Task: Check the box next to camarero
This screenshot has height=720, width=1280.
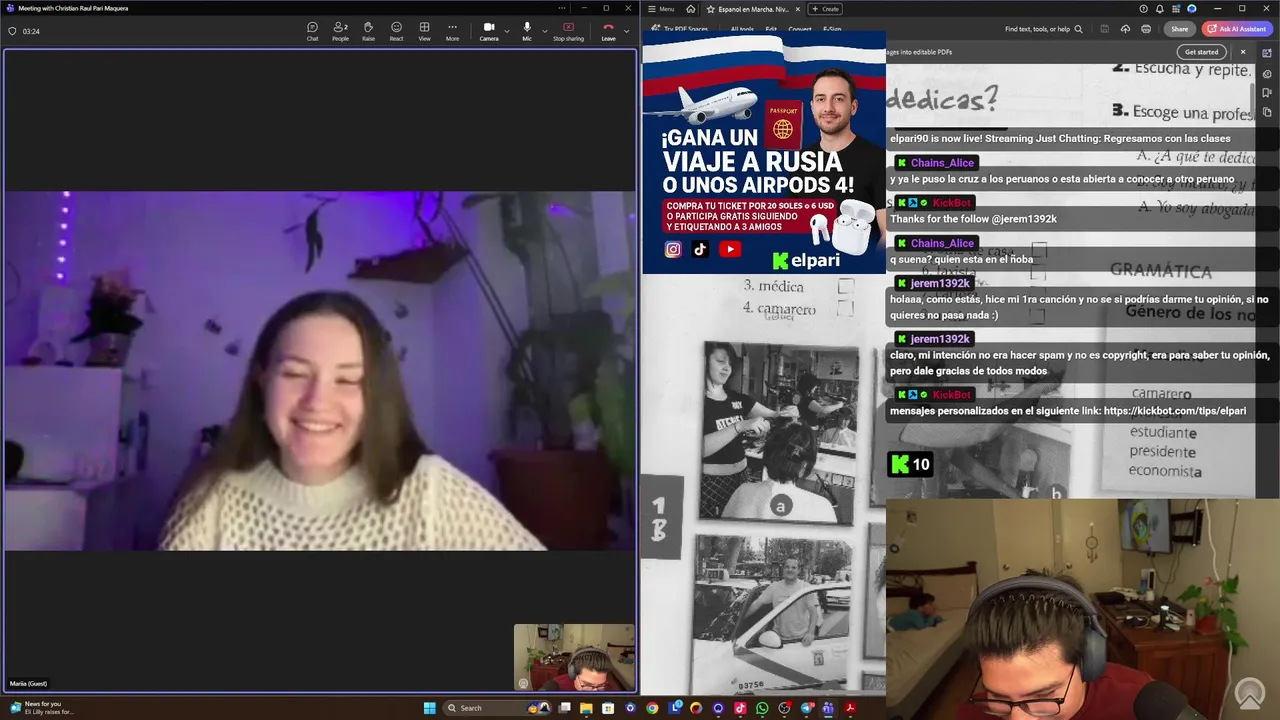Action: coord(846,310)
